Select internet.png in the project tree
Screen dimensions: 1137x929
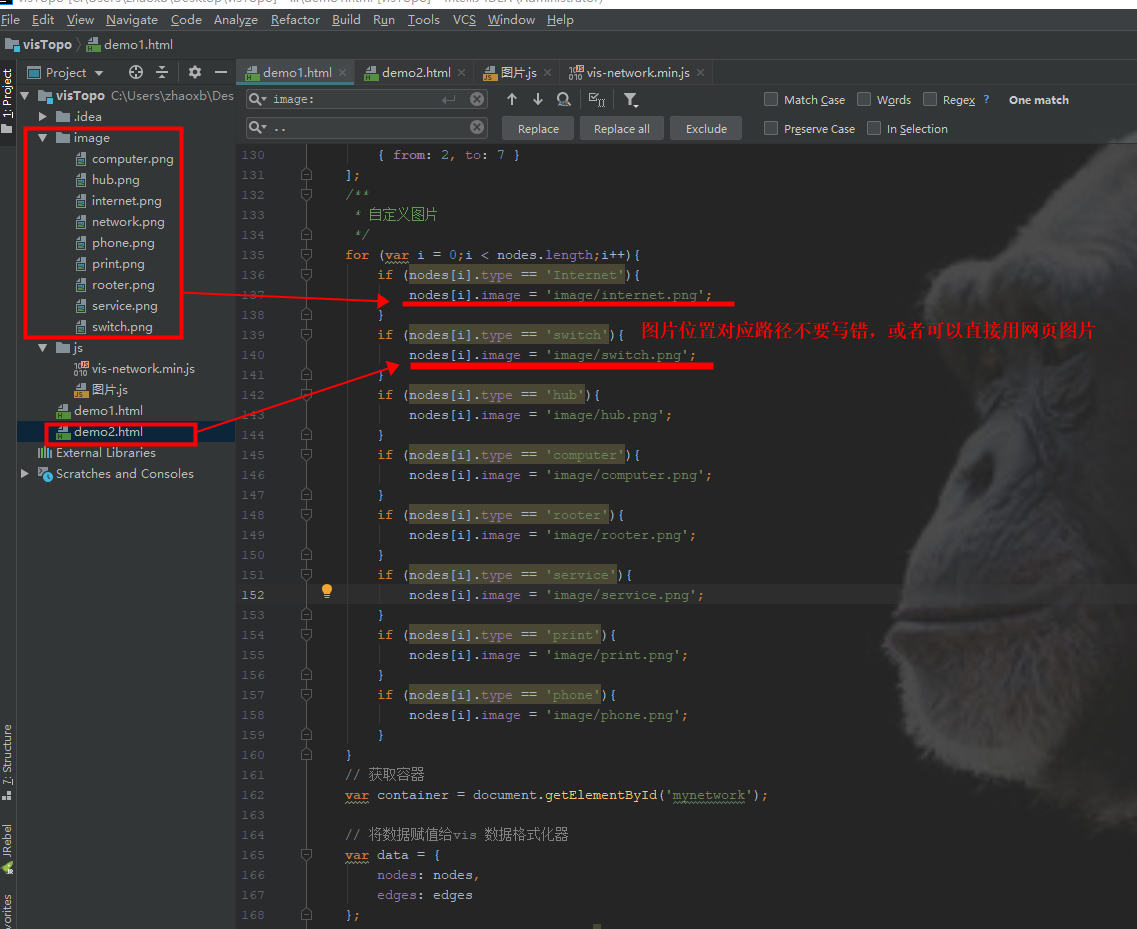pyautogui.click(x=126, y=201)
